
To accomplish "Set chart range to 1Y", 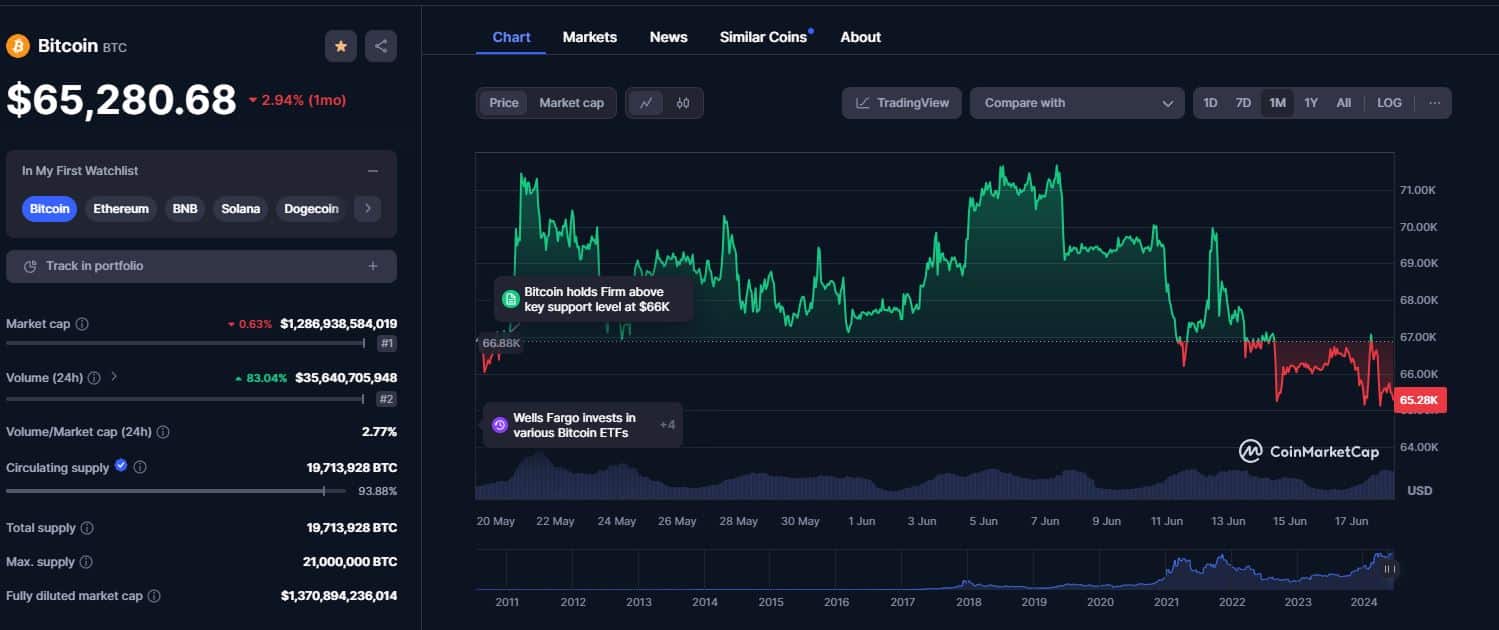I will 1311,103.
